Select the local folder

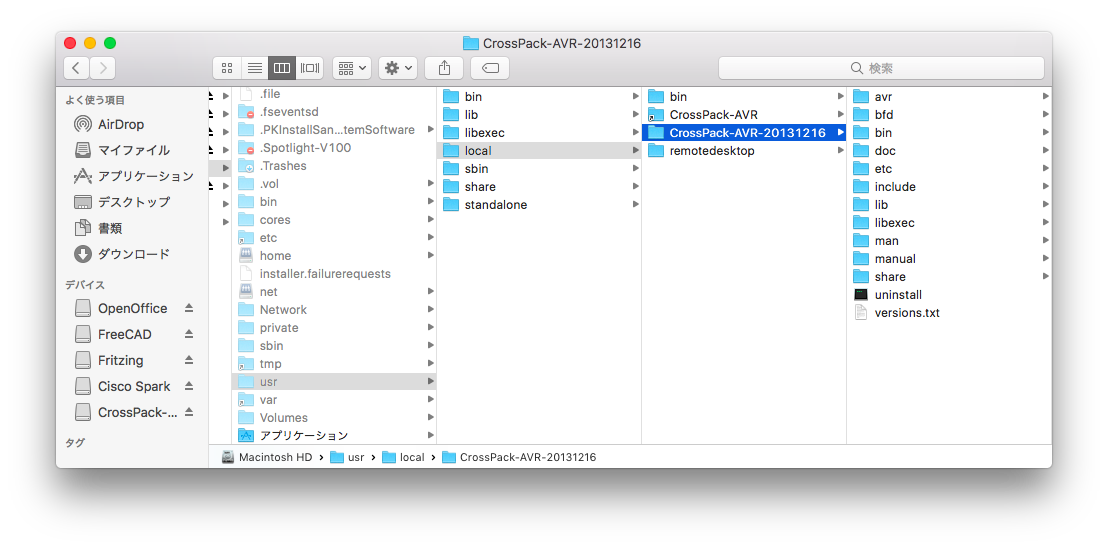(539, 150)
